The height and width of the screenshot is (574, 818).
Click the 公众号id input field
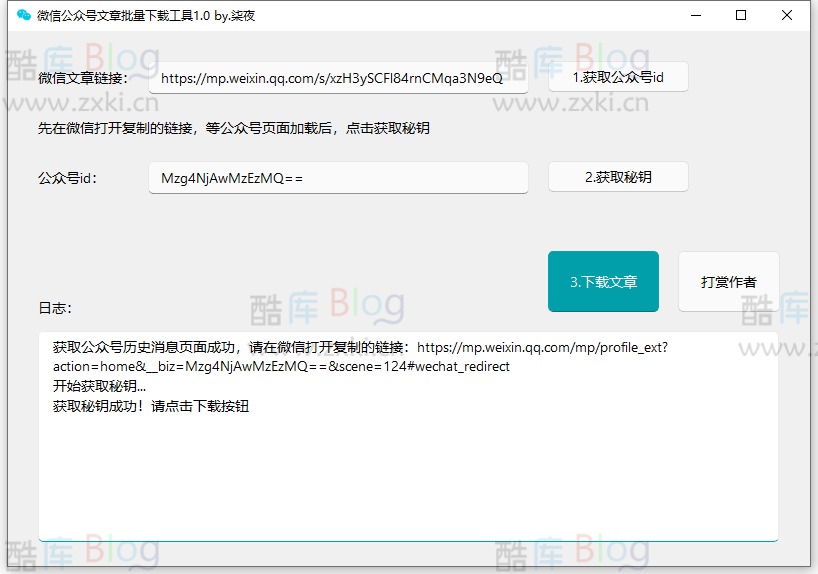338,178
